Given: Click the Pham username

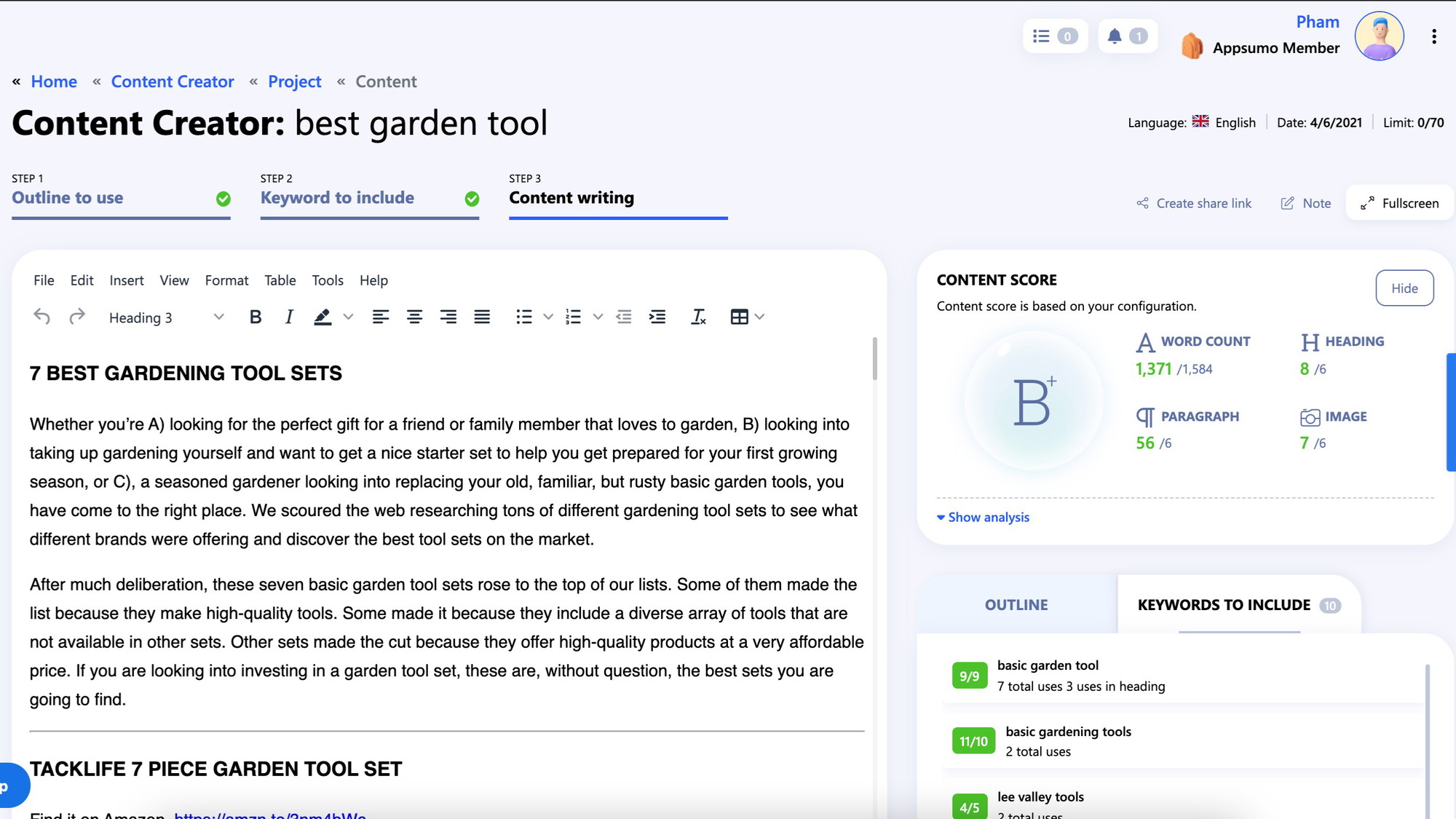Looking at the screenshot, I should 1318,22.
